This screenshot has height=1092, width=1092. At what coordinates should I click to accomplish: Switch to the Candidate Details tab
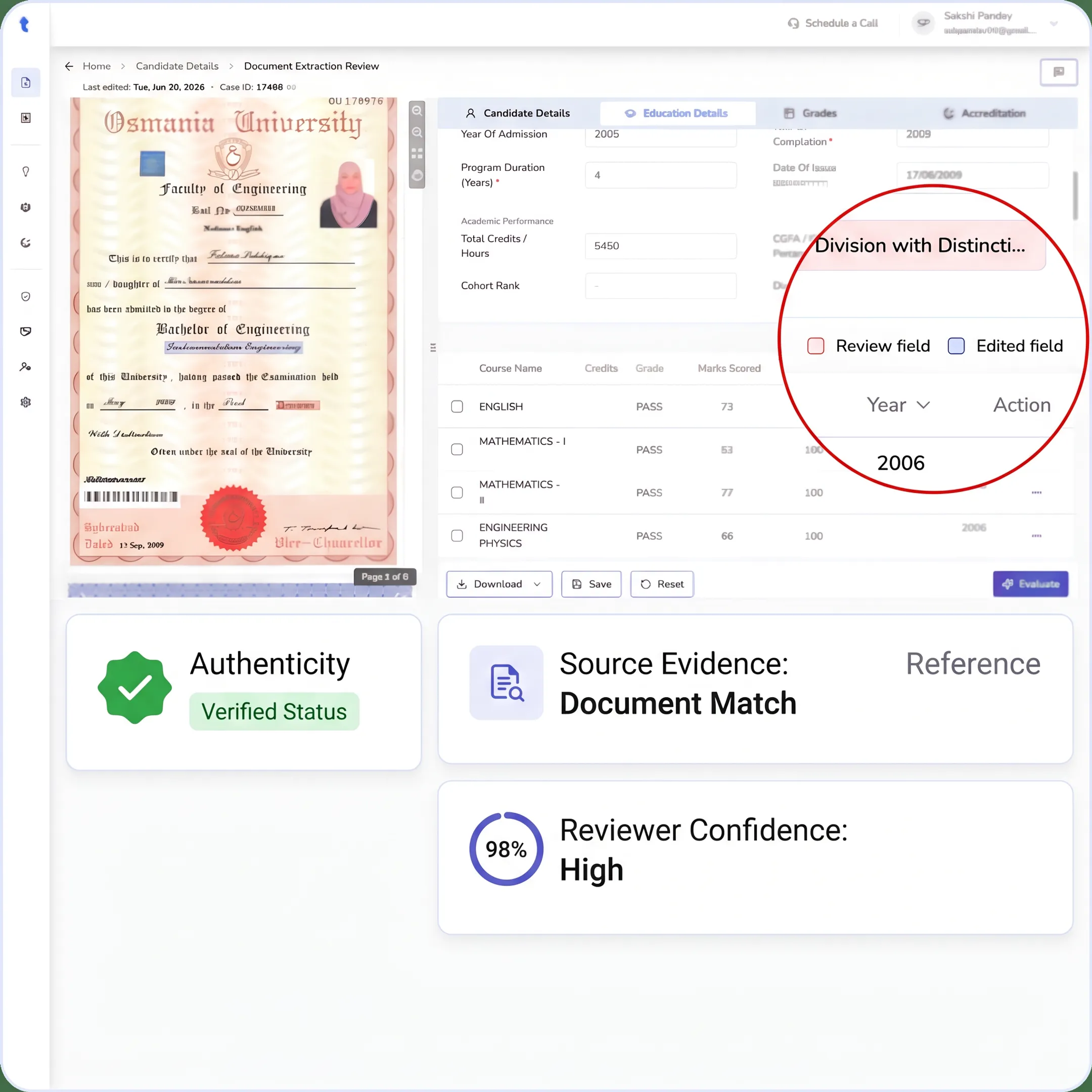518,113
